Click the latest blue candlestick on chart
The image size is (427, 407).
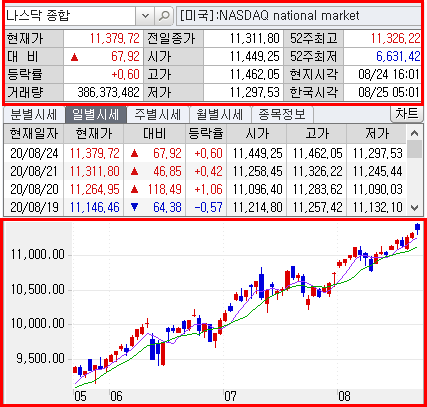point(417,228)
